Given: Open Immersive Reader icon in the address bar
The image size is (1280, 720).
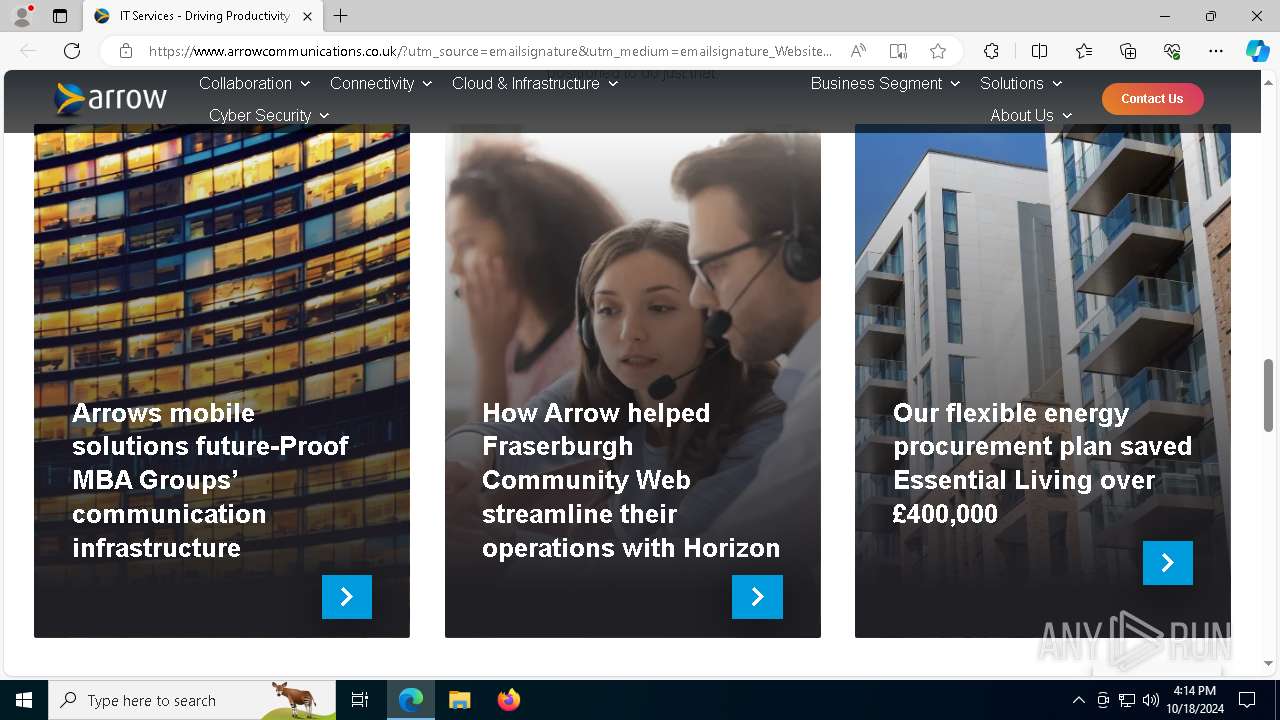Looking at the screenshot, I should [898, 51].
